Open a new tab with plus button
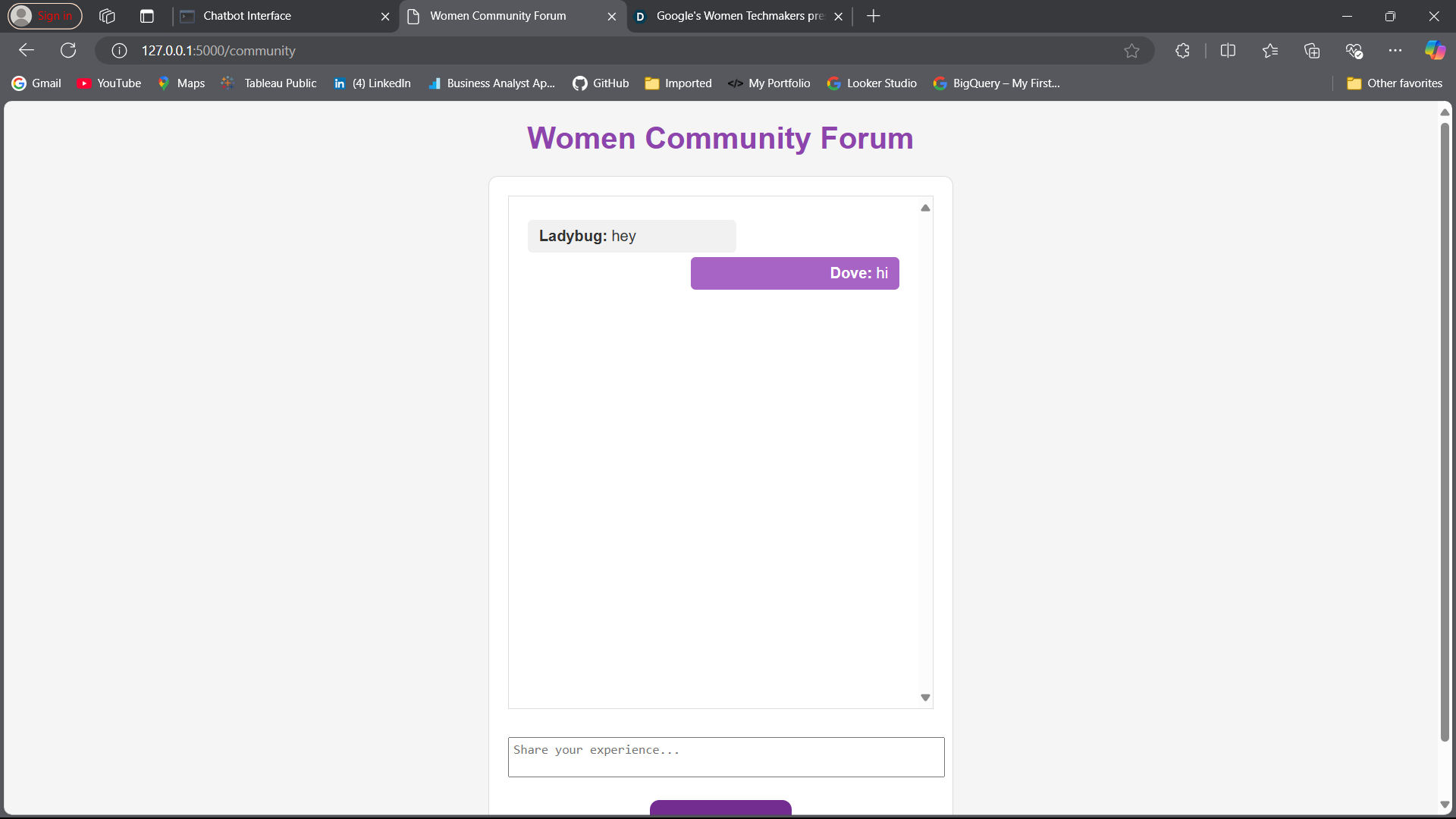 874,16
